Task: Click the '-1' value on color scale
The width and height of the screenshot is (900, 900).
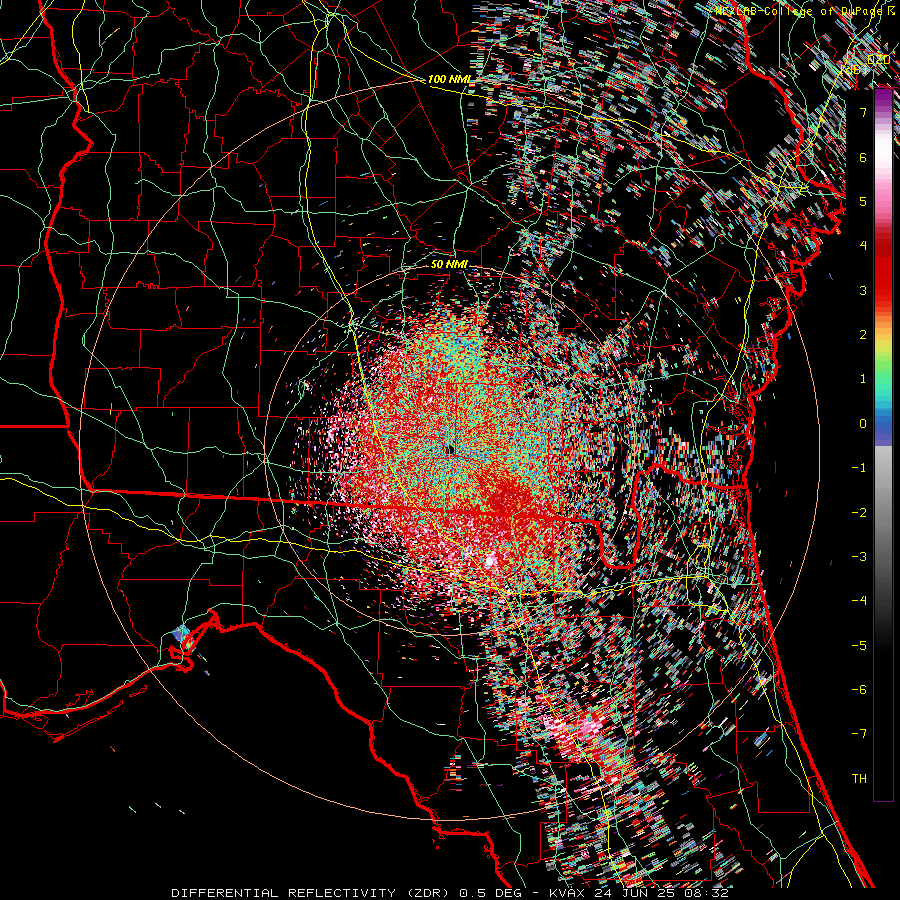Action: tap(859, 468)
